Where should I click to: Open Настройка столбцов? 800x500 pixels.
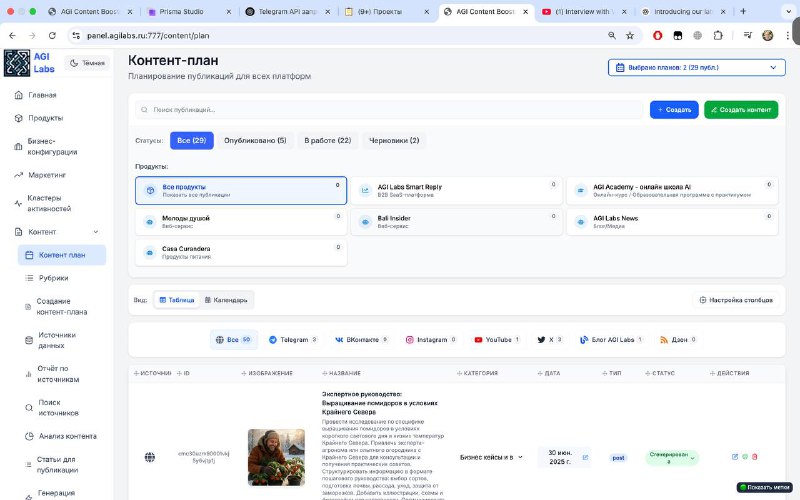point(736,300)
